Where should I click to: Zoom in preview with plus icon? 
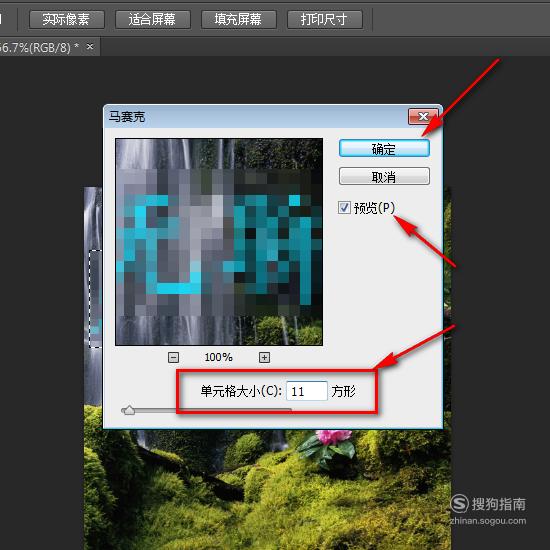[264, 357]
